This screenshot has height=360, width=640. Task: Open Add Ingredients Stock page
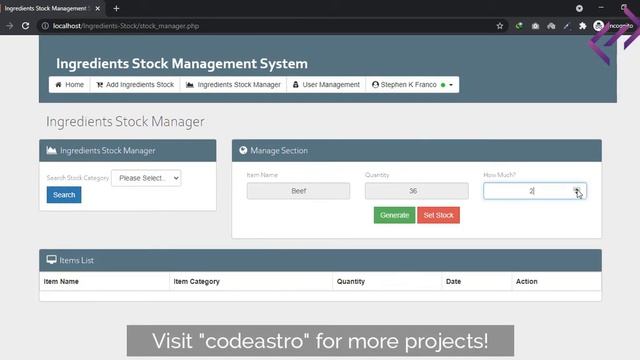(x=135, y=84)
